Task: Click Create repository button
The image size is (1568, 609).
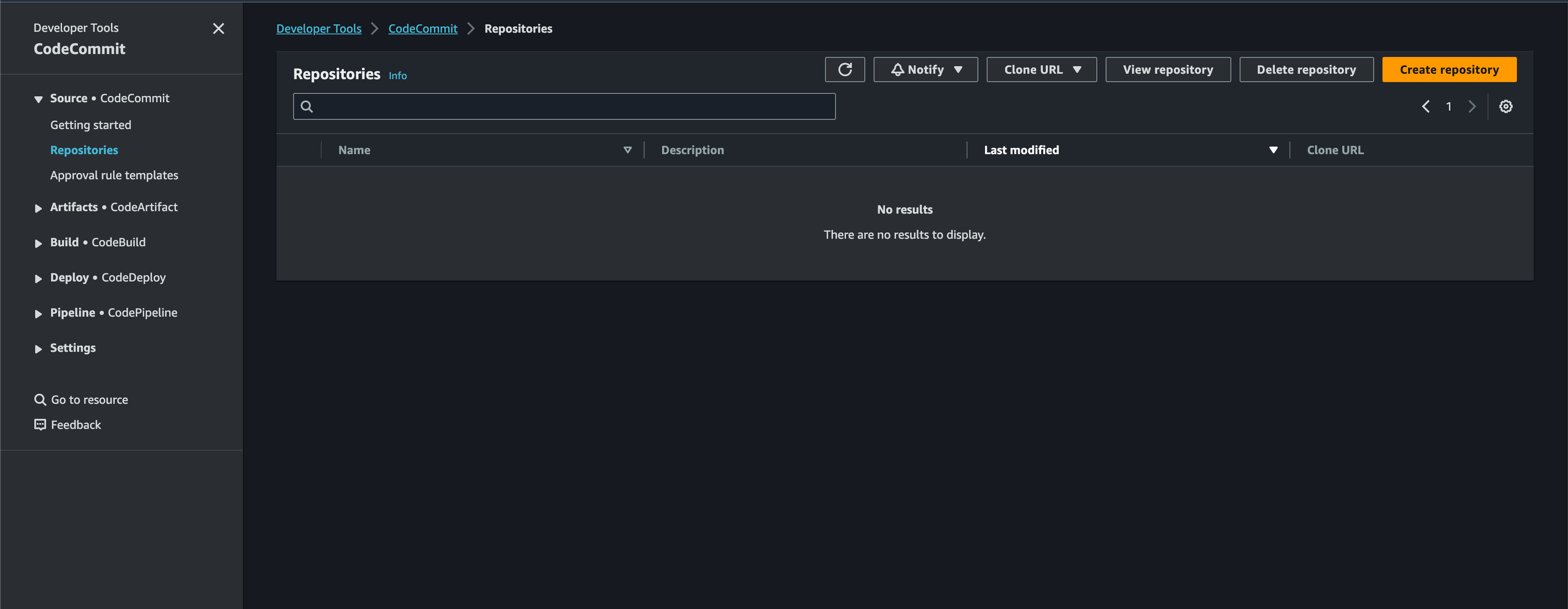Action: [1449, 70]
